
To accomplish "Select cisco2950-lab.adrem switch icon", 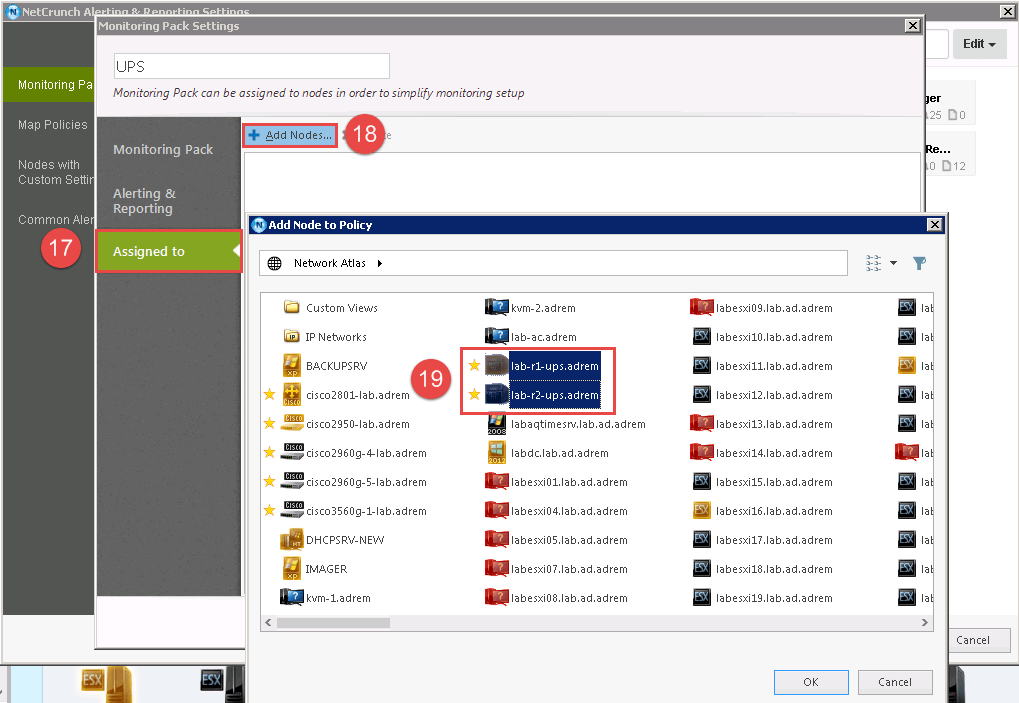I will pyautogui.click(x=292, y=424).
